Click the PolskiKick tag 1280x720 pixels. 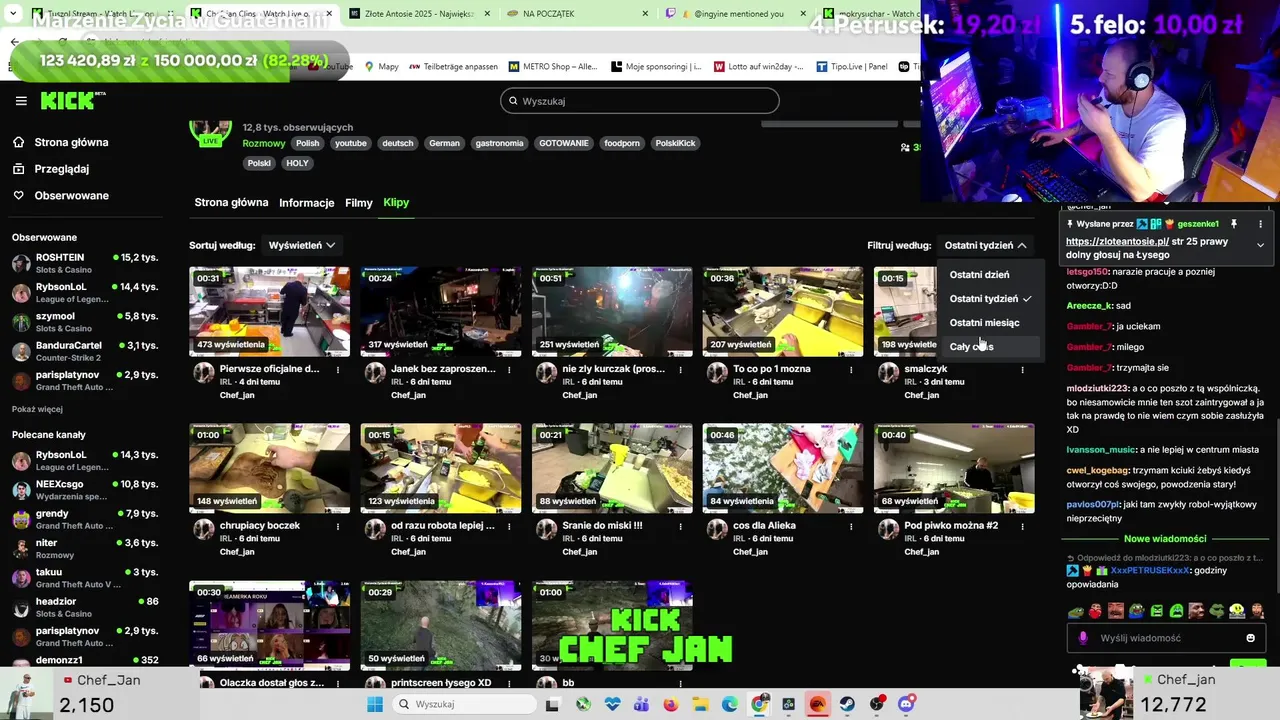click(675, 143)
